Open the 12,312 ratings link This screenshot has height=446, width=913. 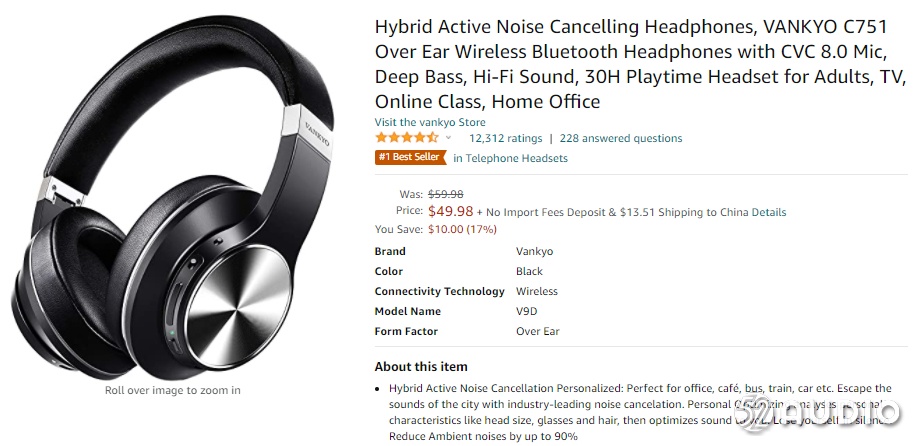pyautogui.click(x=505, y=139)
